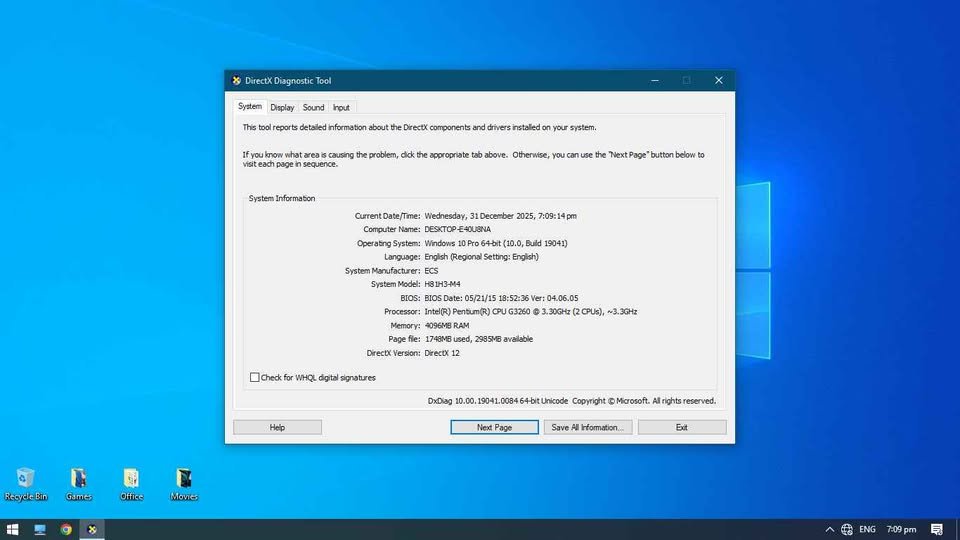
Task: Click the DxDiag version copyright line
Action: point(571,401)
